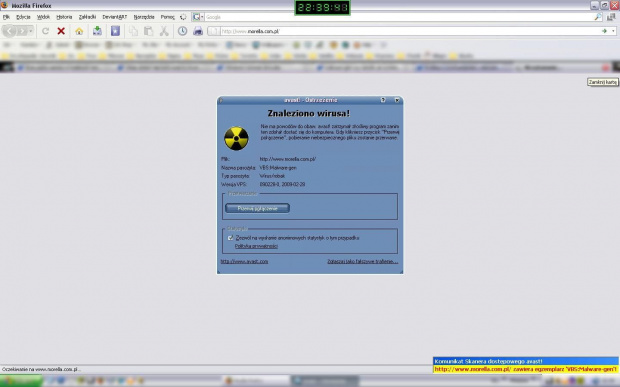The width and height of the screenshot is (620, 387).
Task: Click the loading throbber icon
Action: point(183,17)
